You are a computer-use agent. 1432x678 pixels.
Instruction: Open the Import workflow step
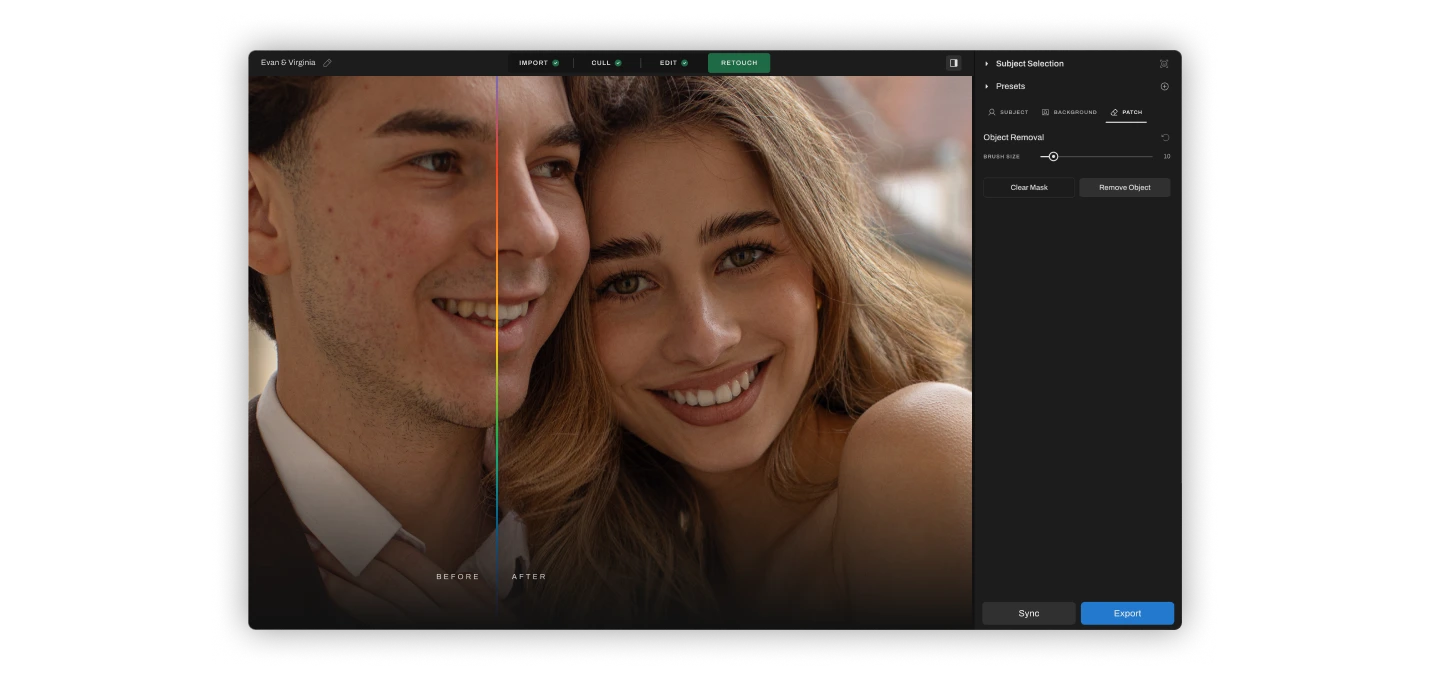coord(533,63)
